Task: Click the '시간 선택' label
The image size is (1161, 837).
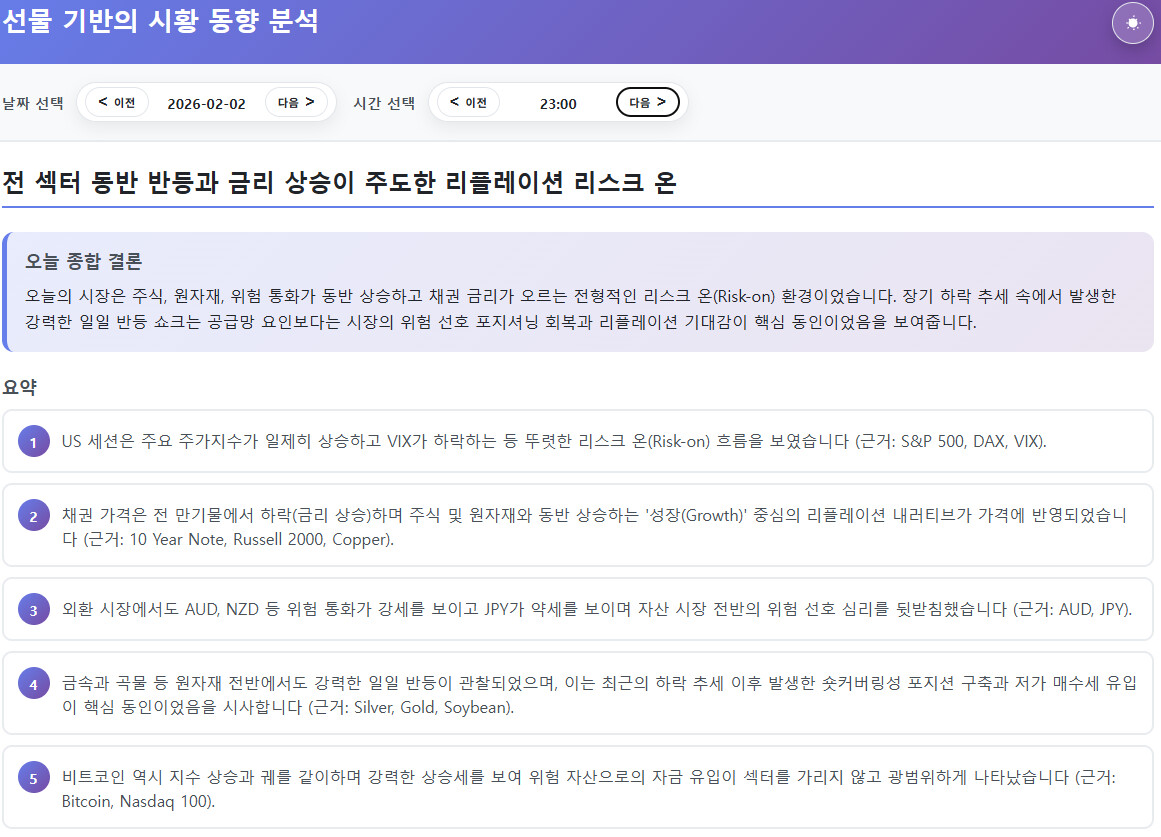Action: pos(384,103)
